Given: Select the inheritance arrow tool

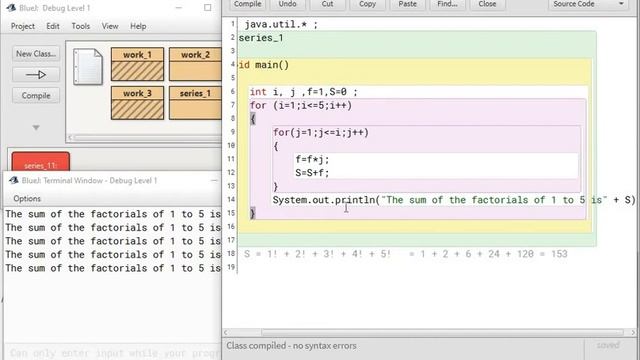Looking at the screenshot, I should click(36, 75).
